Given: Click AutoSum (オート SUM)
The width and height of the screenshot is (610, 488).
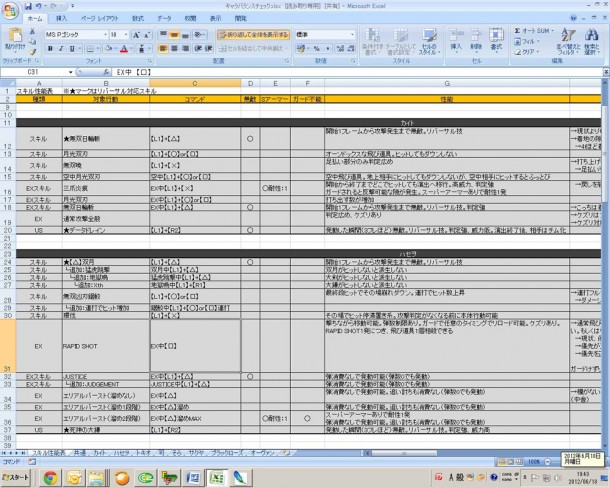Looking at the screenshot, I should pyautogui.click(x=532, y=31).
